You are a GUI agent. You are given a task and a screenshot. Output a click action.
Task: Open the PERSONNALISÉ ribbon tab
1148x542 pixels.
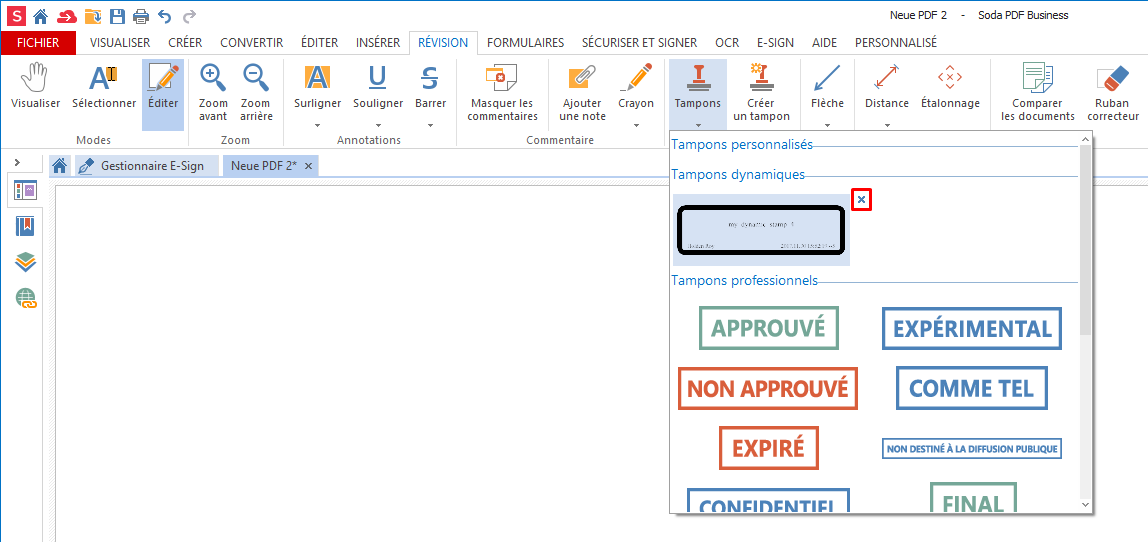pyautogui.click(x=896, y=42)
